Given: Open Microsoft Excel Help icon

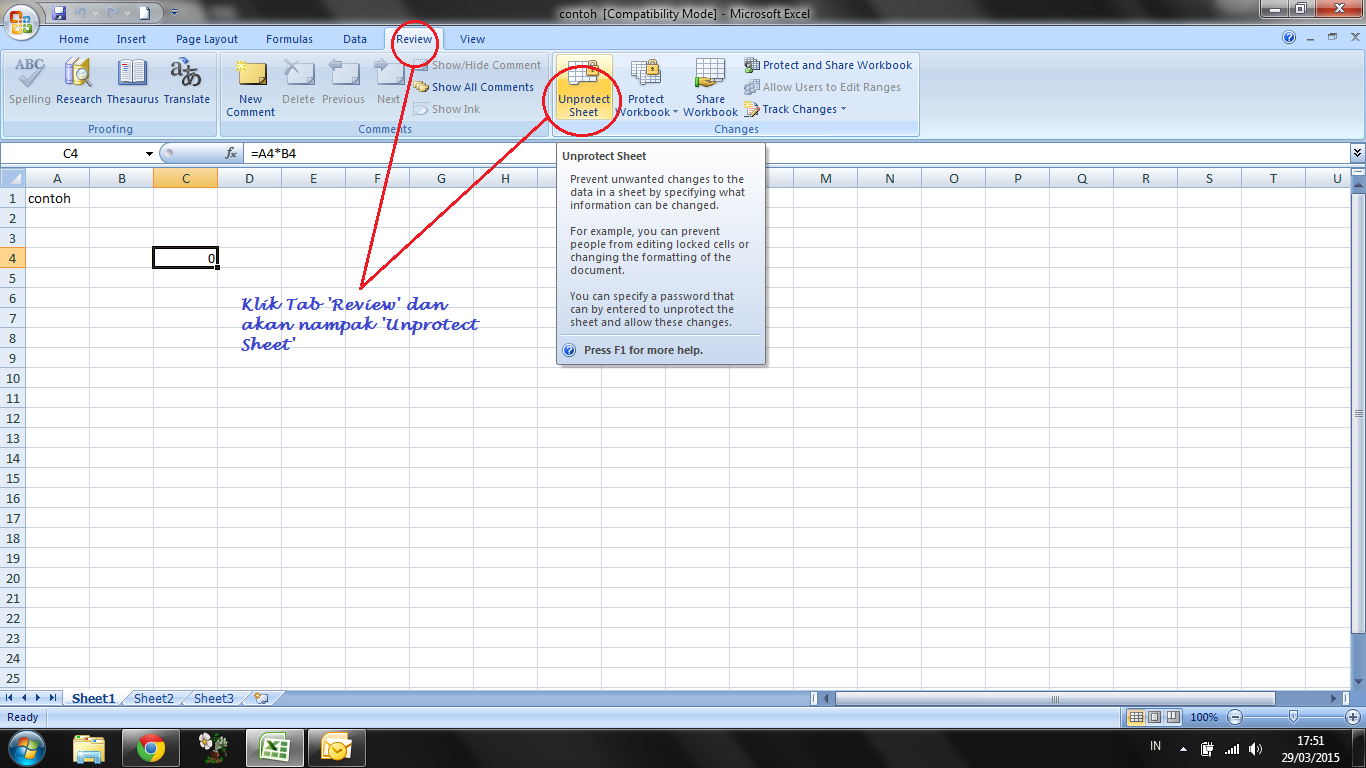Looking at the screenshot, I should [1290, 38].
